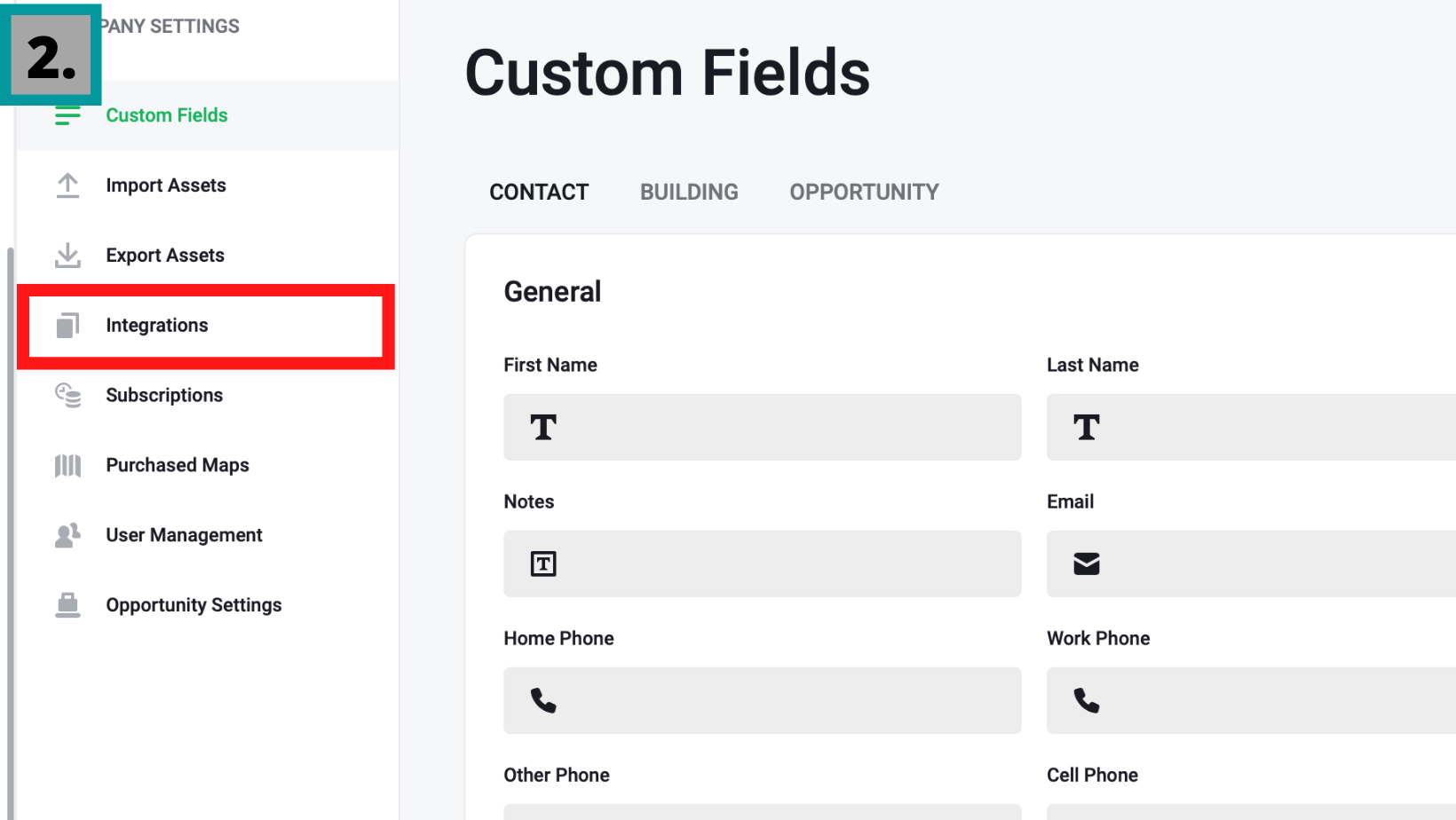
Task: Open Integrations in the sidebar
Action: (x=157, y=326)
